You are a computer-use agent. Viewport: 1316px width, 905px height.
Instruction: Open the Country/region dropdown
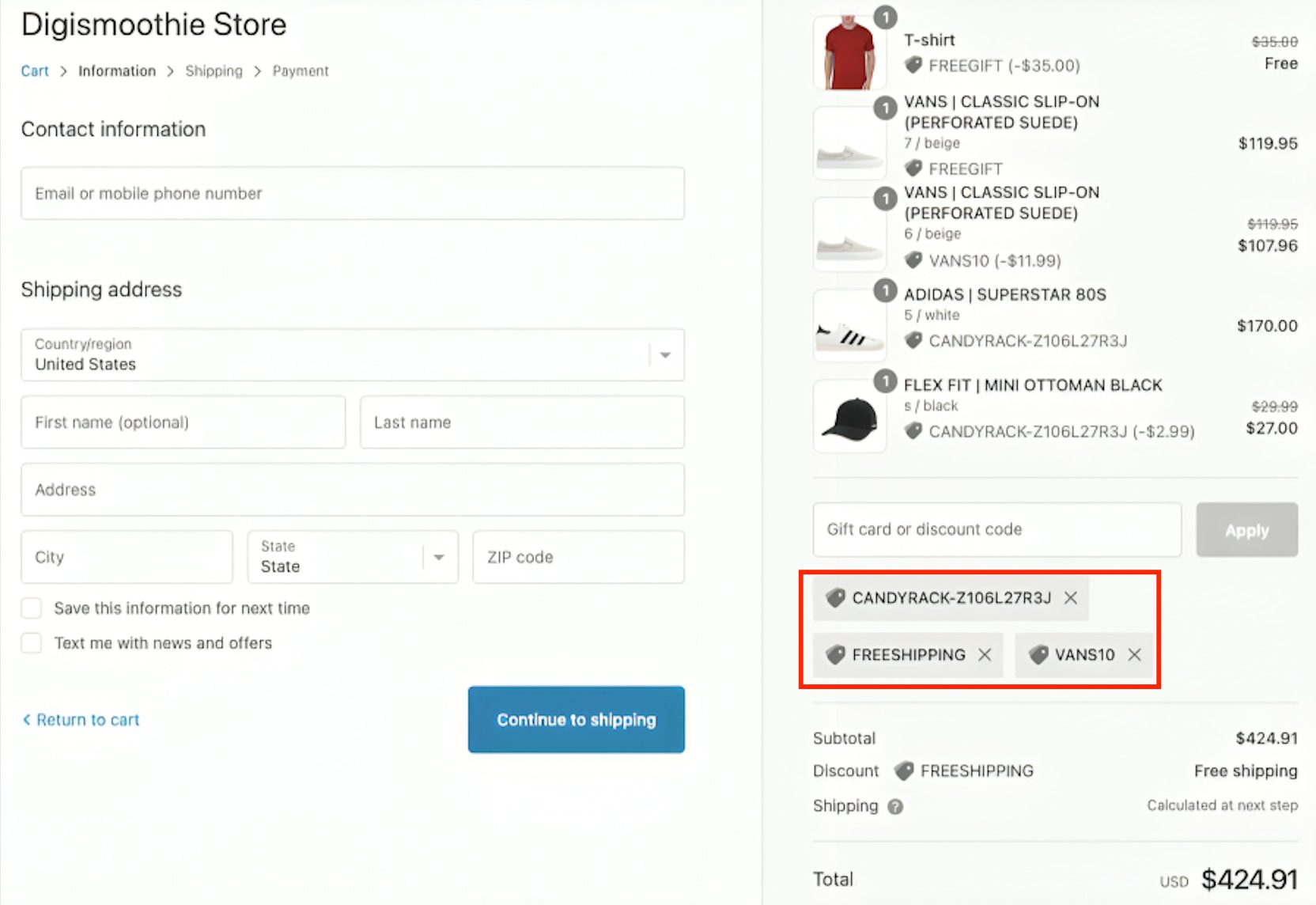coord(352,355)
